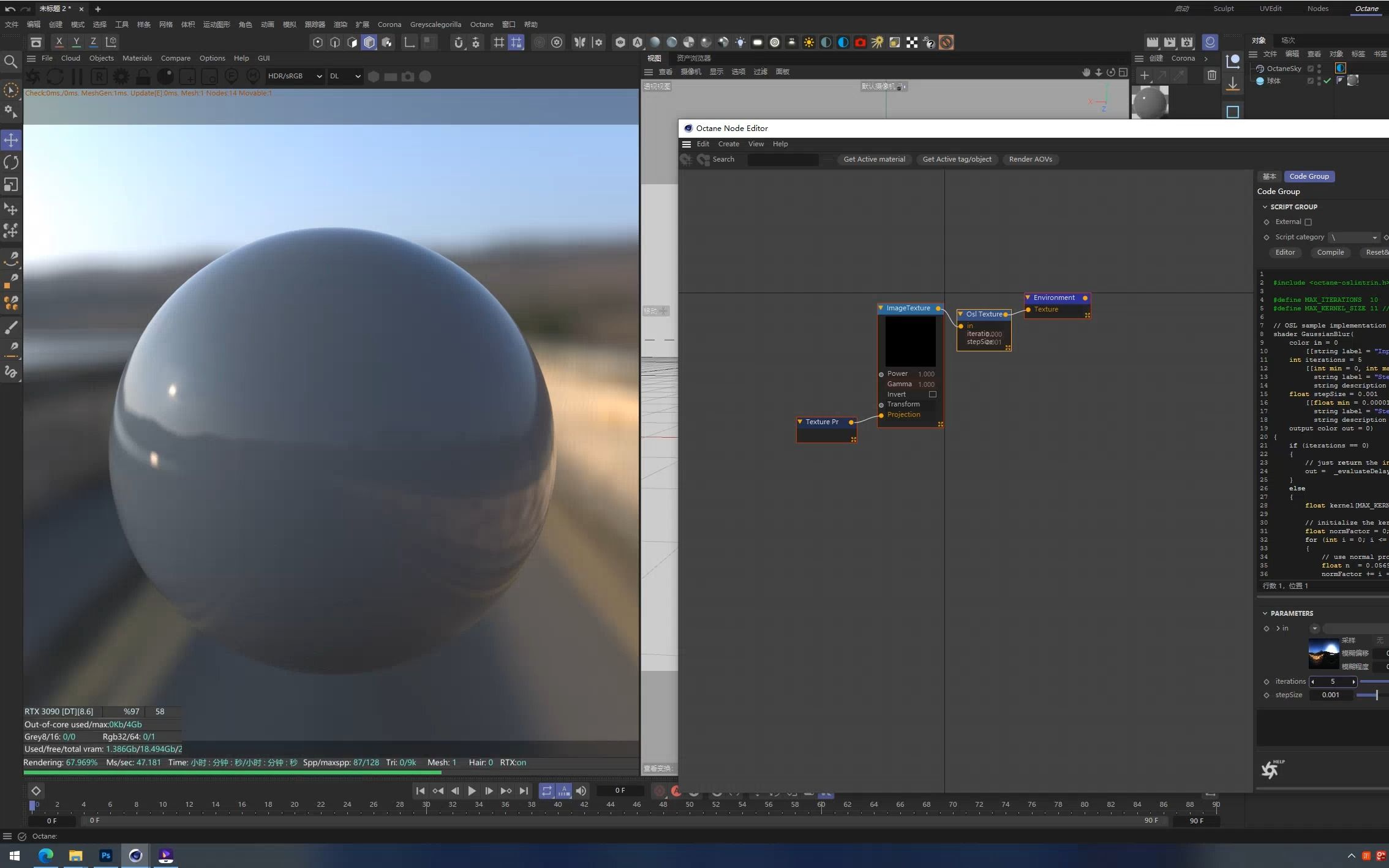Click the Live Viewer lock icon
The width and height of the screenshot is (1389, 868).
[143, 77]
